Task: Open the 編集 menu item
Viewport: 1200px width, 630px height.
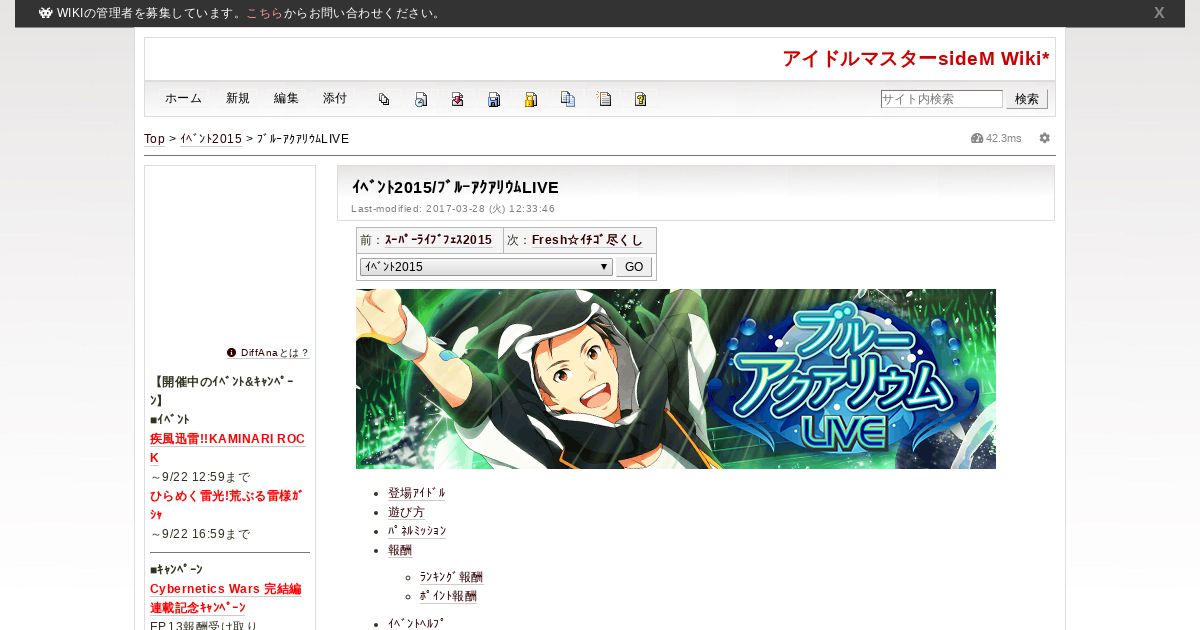Action: click(286, 99)
